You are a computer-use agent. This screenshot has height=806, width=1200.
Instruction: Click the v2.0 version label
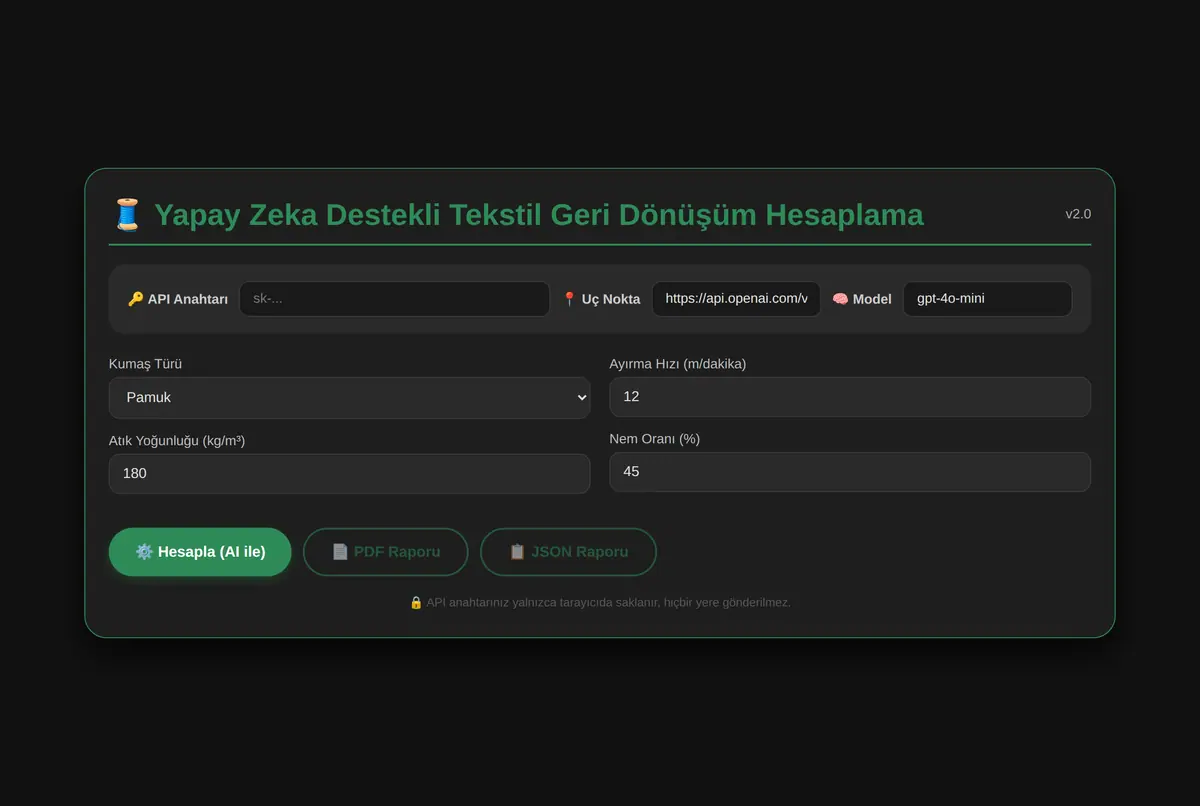[1078, 214]
